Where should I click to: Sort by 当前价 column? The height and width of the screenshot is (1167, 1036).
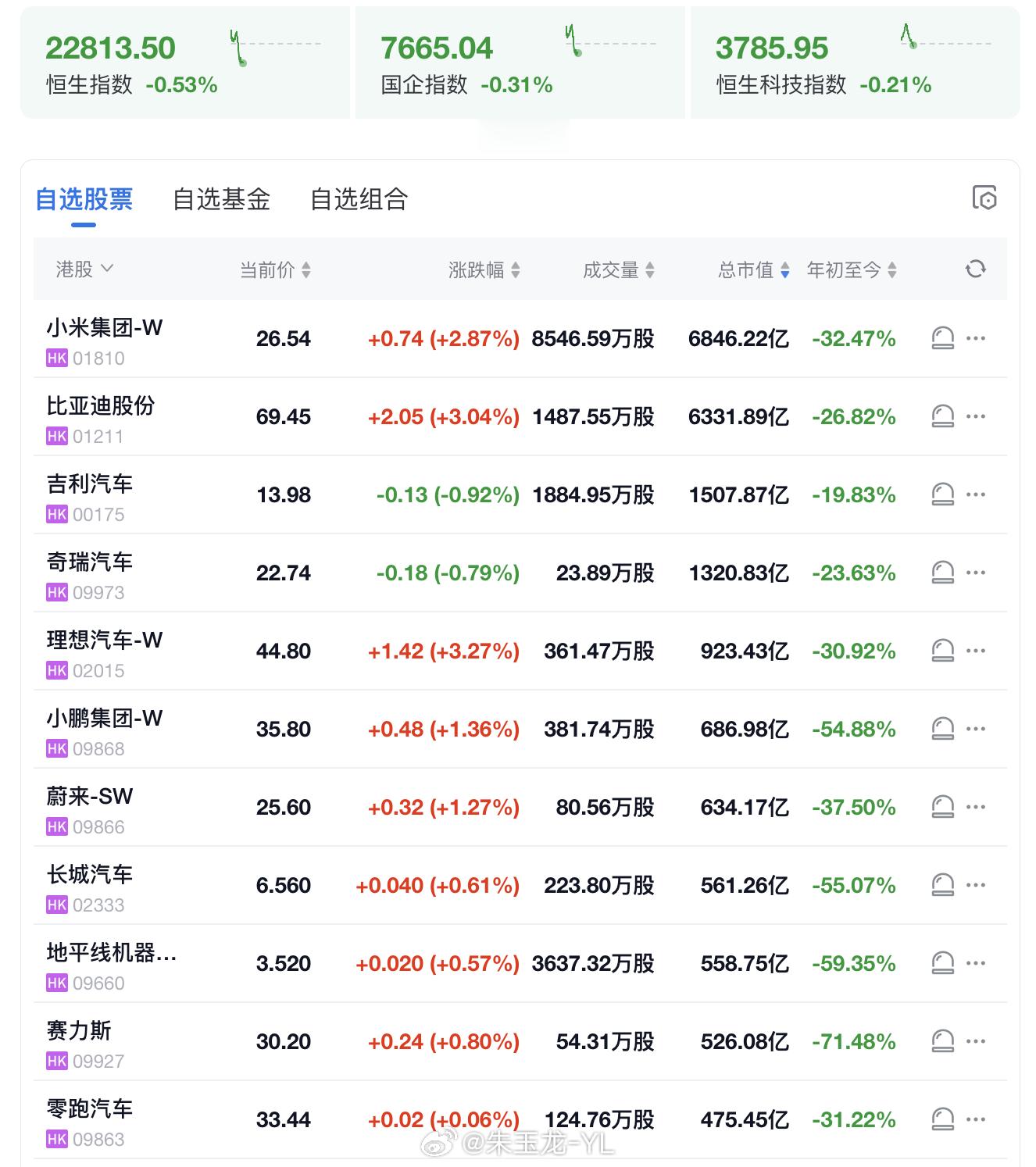(275, 269)
